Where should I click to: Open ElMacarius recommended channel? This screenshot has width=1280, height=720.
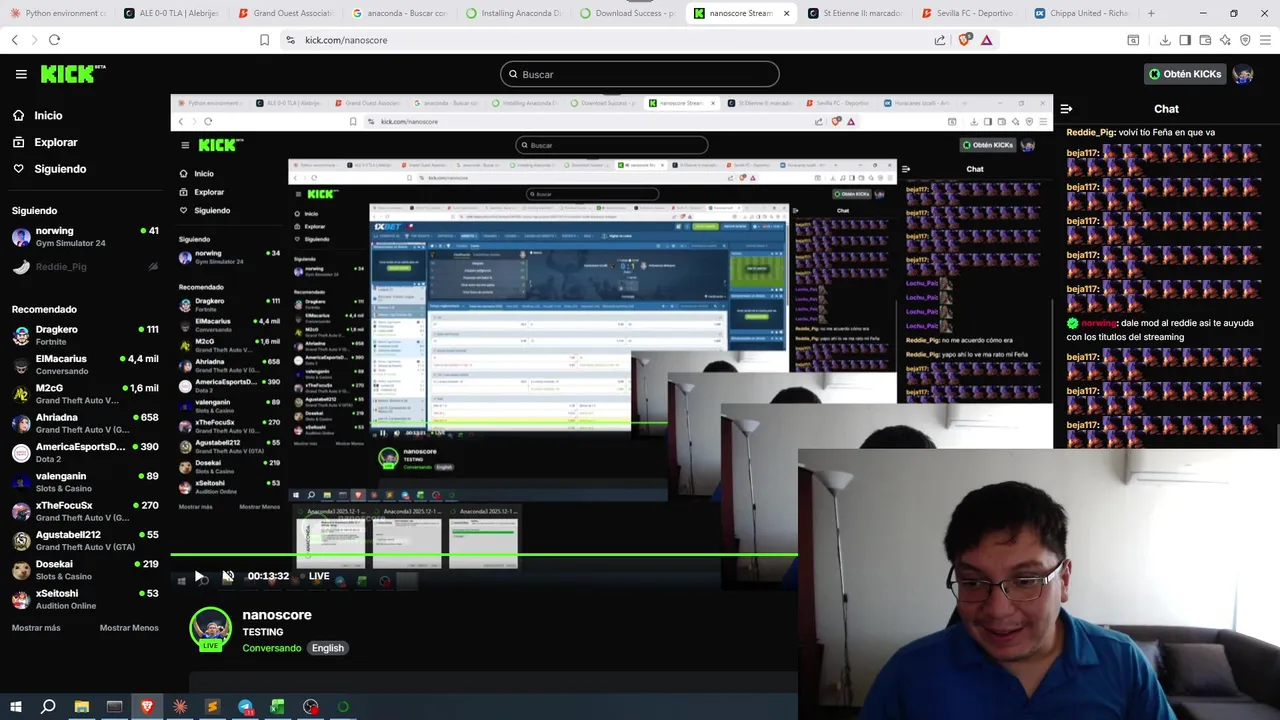click(85, 365)
